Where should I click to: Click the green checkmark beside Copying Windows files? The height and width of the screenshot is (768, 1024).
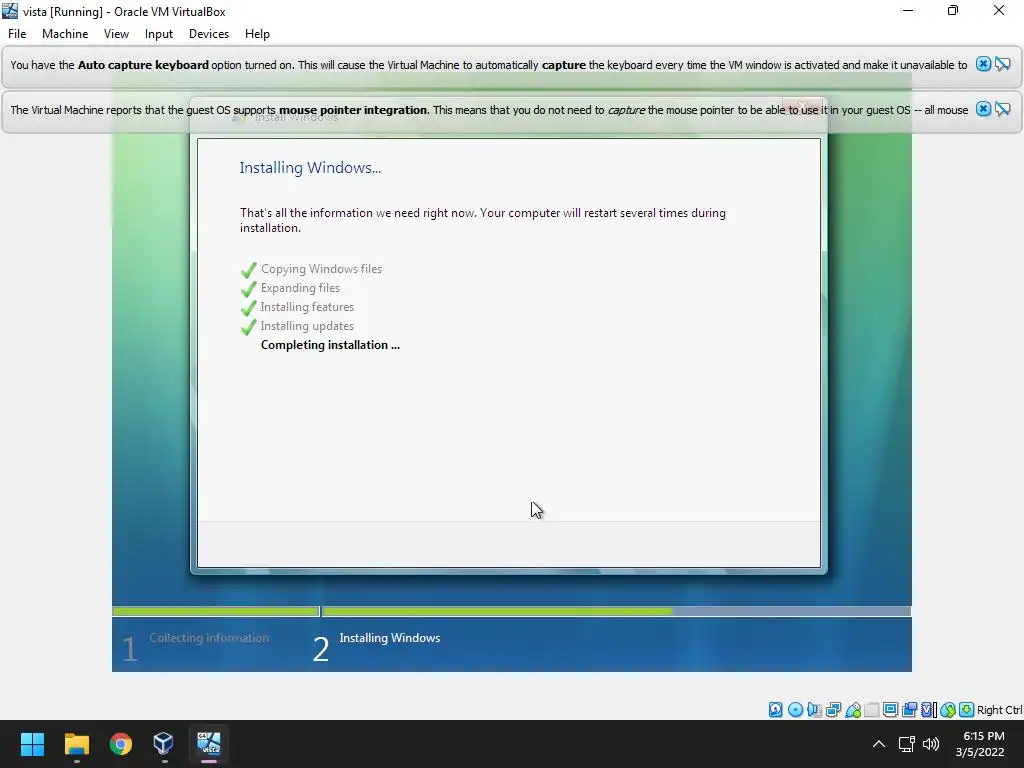tap(248, 270)
